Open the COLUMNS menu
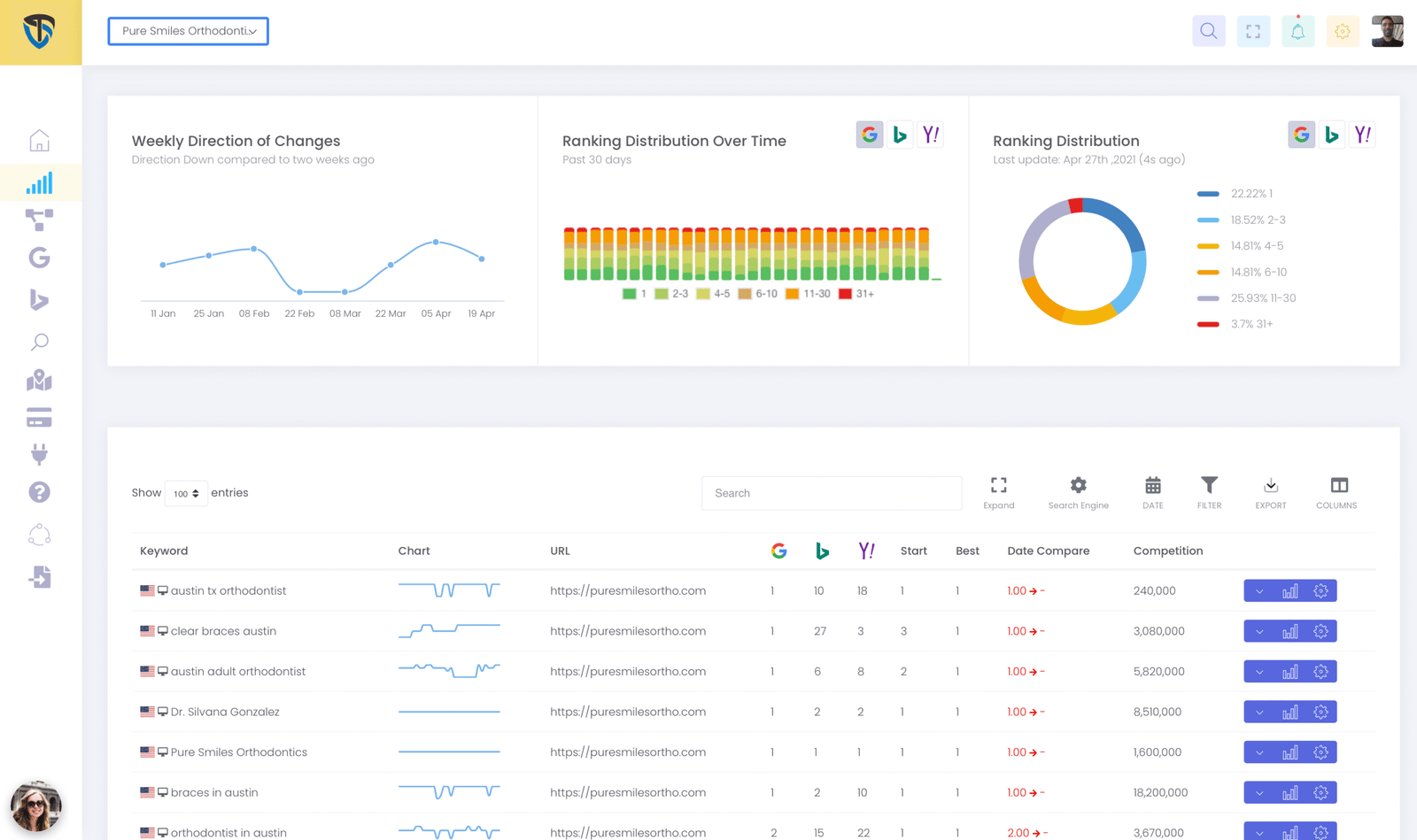Image resolution: width=1417 pixels, height=840 pixels. [x=1336, y=493]
